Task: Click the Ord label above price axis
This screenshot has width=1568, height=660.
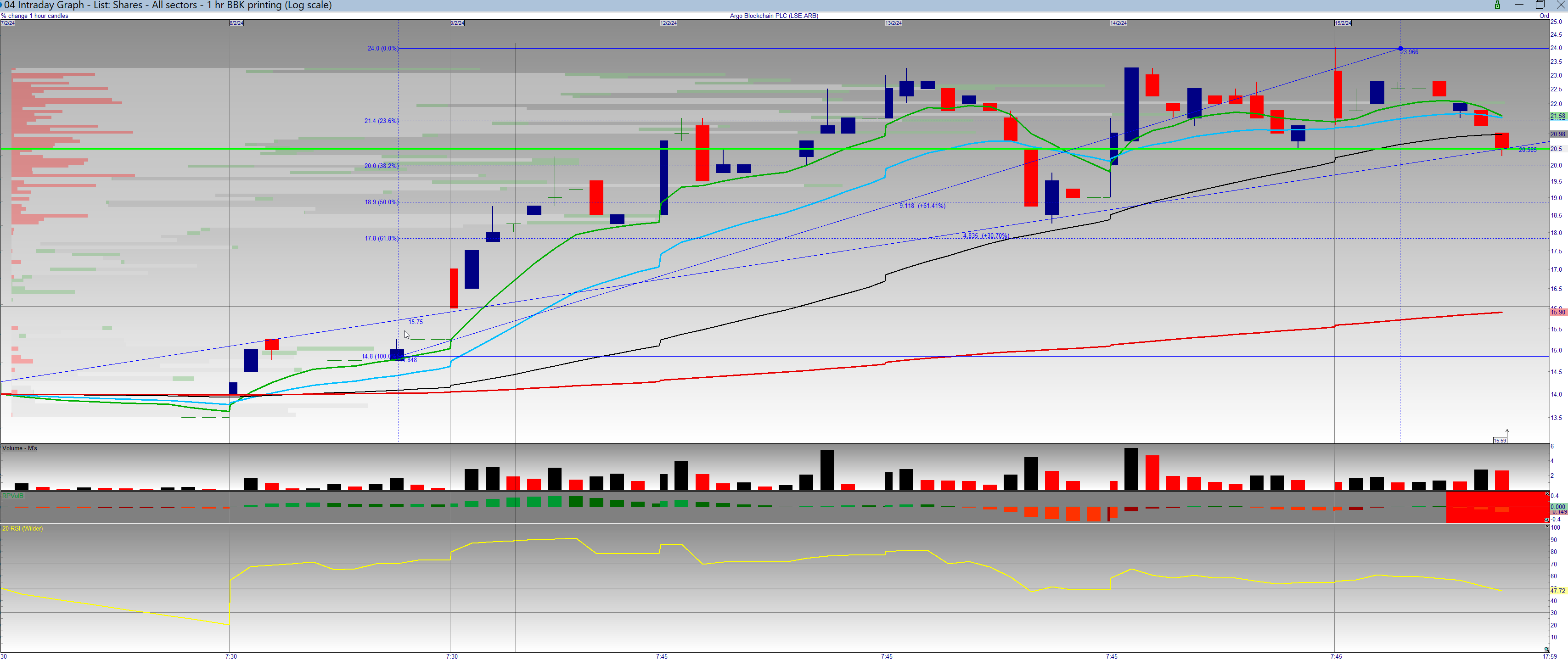Action: 1544,16
